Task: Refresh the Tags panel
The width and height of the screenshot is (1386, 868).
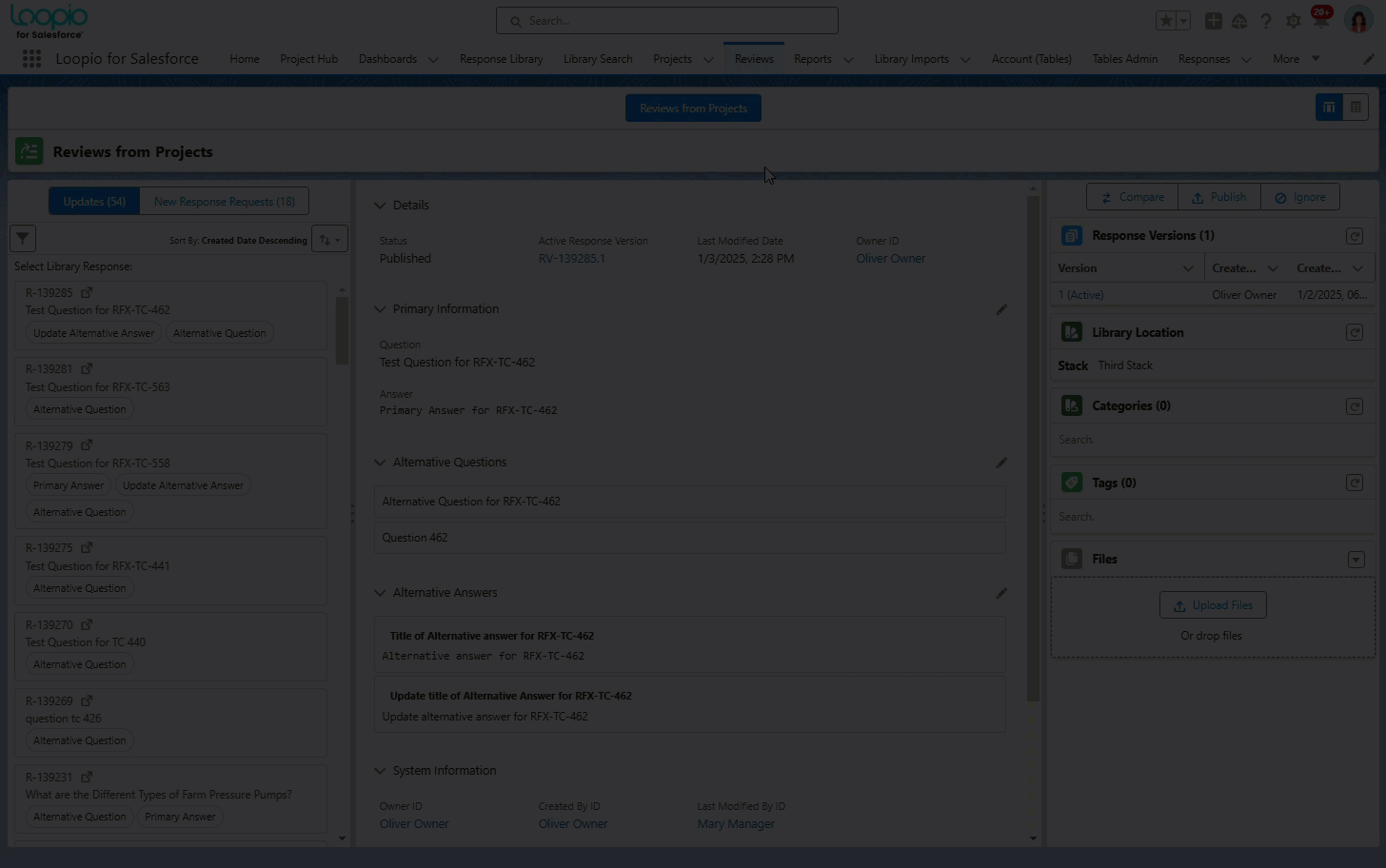Action: click(x=1355, y=483)
